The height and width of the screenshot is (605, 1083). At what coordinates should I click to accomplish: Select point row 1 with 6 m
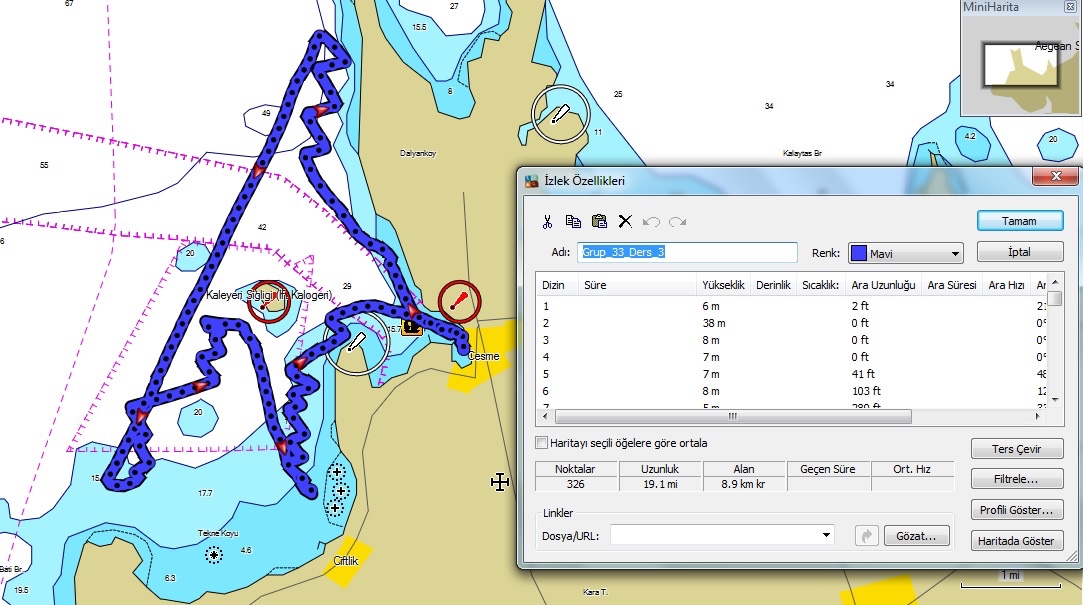point(792,306)
